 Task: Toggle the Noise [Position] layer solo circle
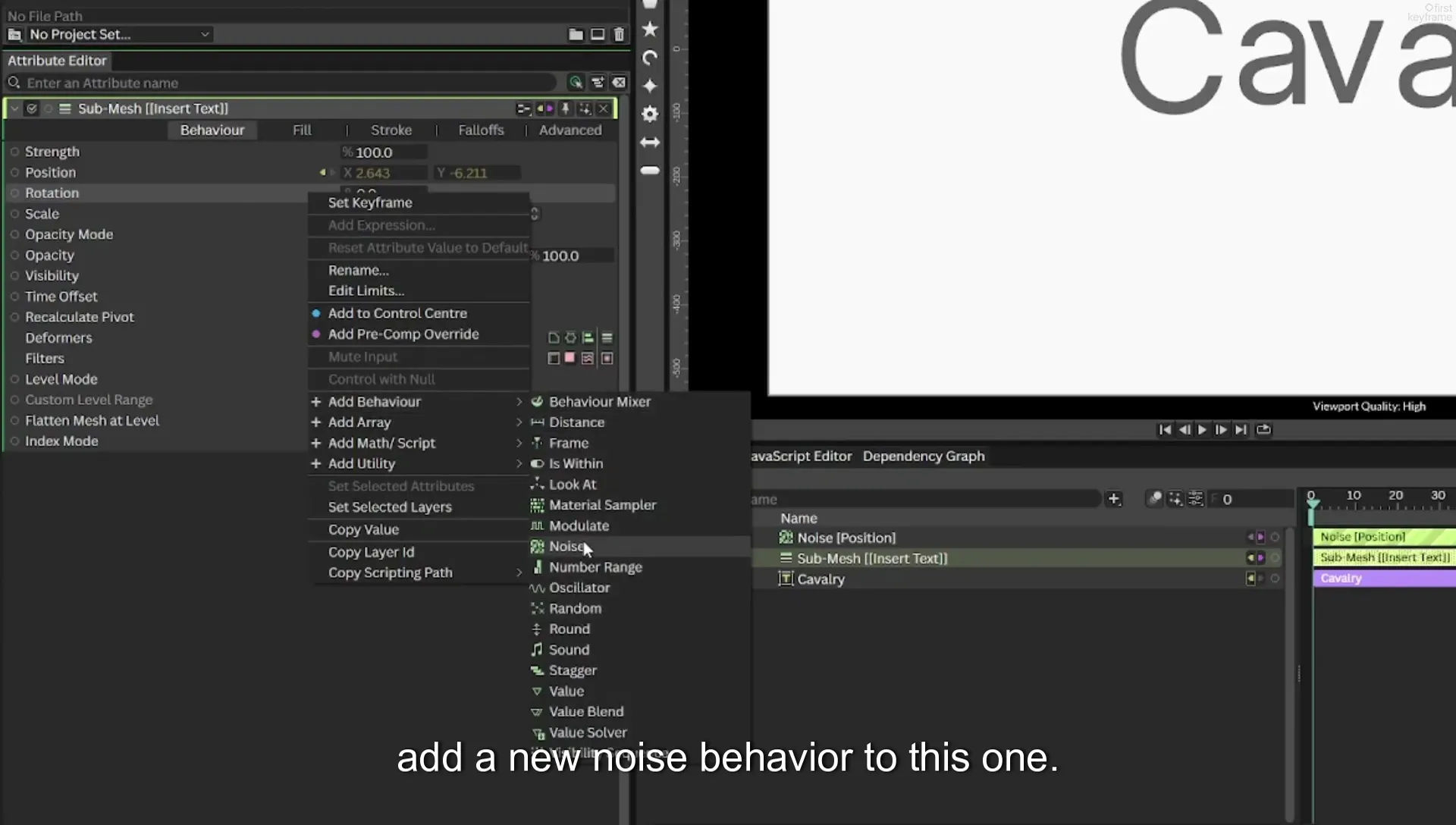click(x=1275, y=537)
